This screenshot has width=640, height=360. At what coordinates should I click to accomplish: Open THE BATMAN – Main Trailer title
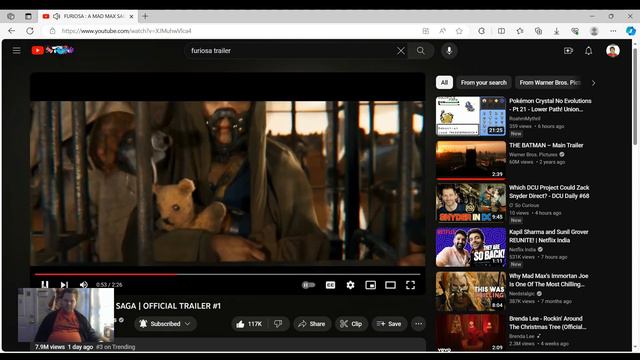546,145
